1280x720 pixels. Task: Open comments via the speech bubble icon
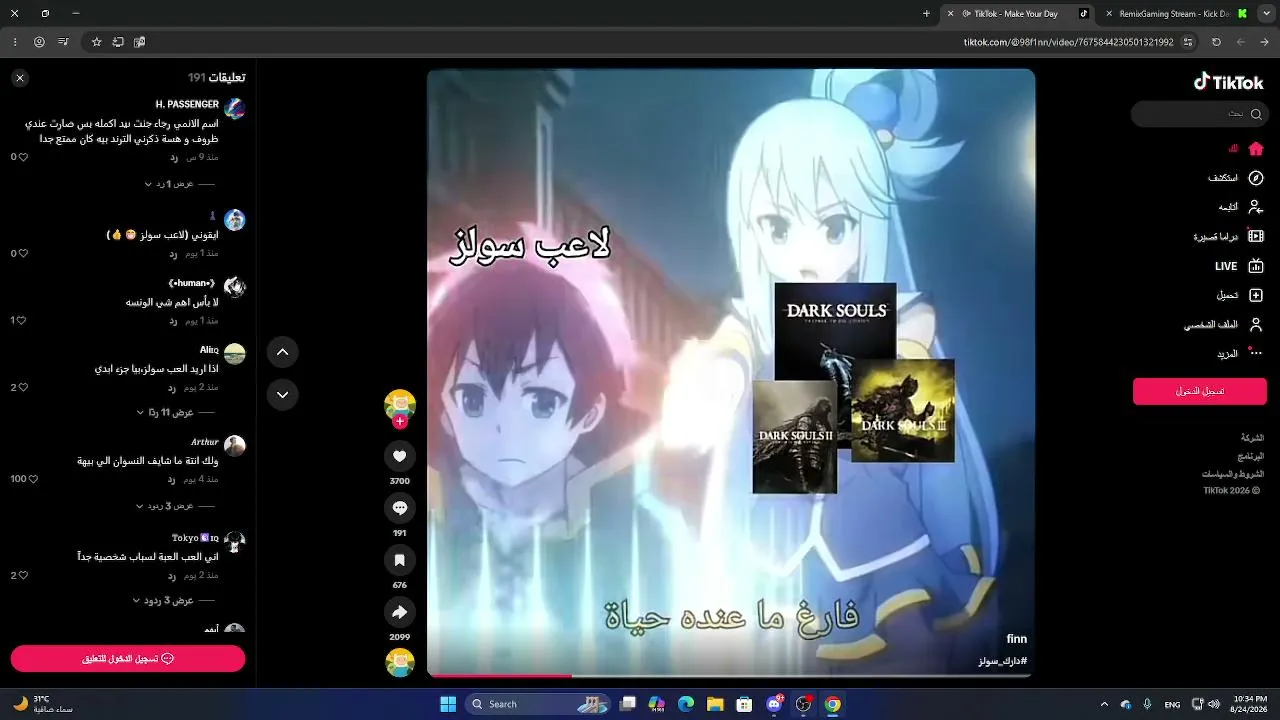(400, 508)
